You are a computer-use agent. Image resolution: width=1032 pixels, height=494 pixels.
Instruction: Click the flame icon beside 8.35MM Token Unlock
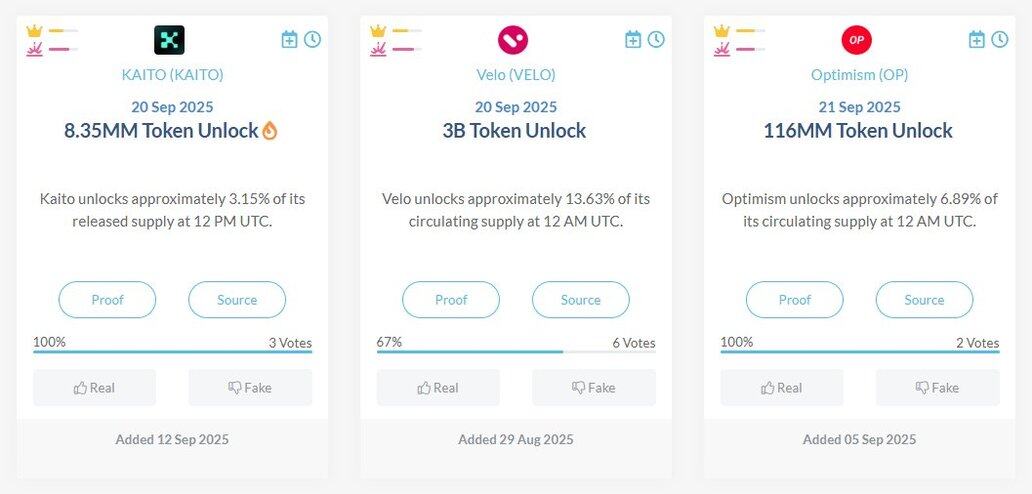click(270, 131)
